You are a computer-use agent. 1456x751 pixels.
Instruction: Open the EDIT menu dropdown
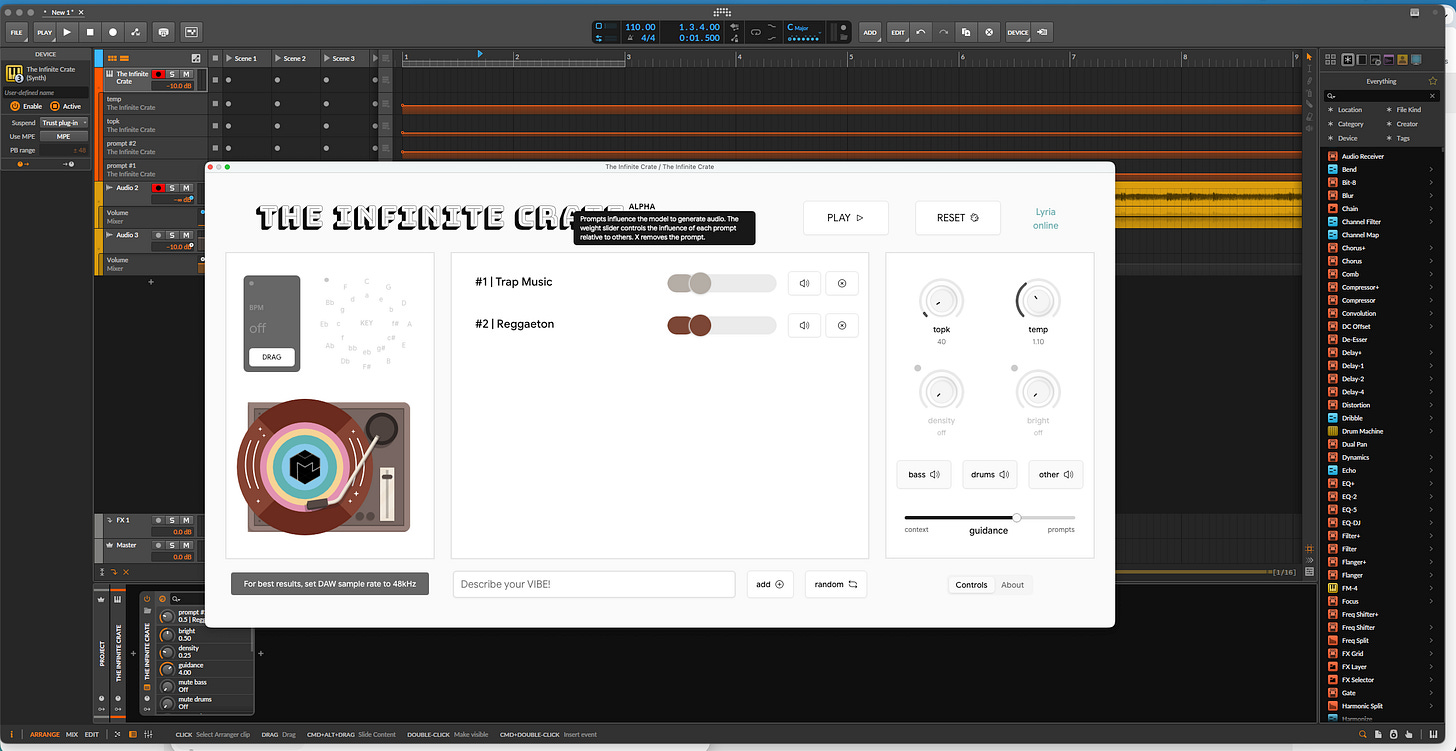tap(898, 32)
